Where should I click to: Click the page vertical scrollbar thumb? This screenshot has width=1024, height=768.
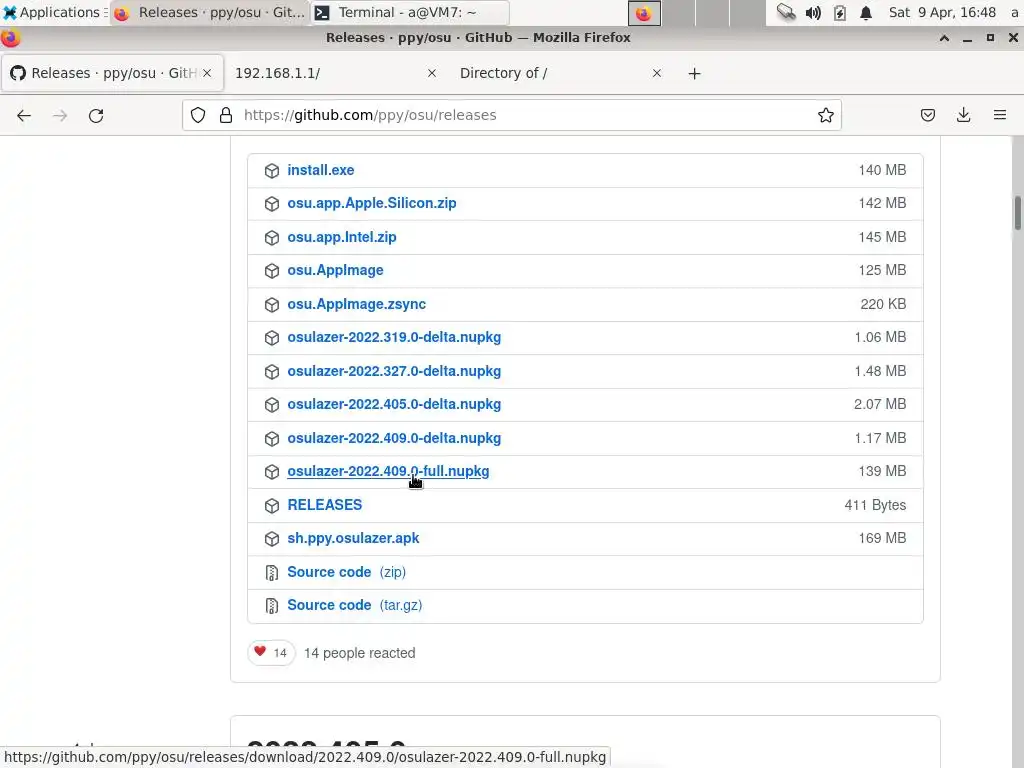click(x=1017, y=214)
